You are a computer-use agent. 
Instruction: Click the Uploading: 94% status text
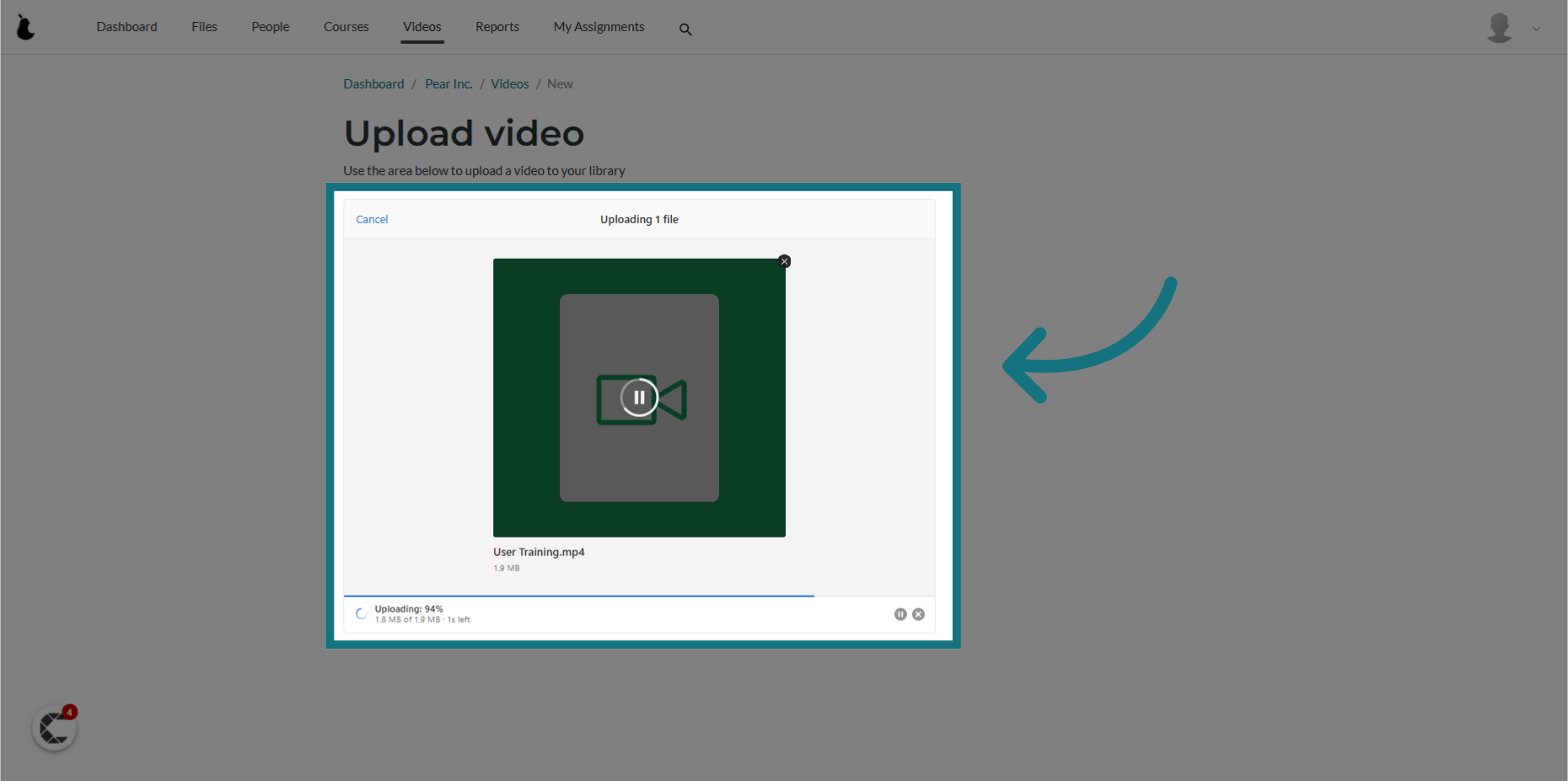pyautogui.click(x=409, y=608)
